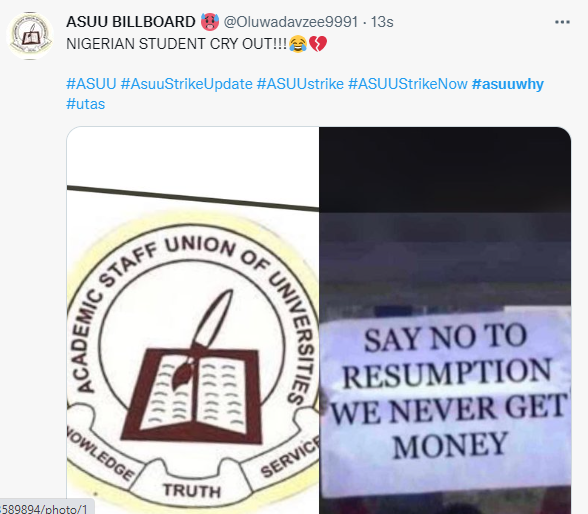Image resolution: width=588 pixels, height=514 pixels.
Task: Follow the #ASUU hashtag
Action: tap(91, 84)
